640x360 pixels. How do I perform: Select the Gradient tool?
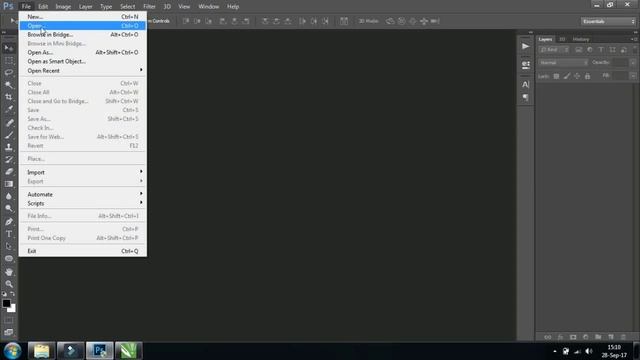point(9,184)
